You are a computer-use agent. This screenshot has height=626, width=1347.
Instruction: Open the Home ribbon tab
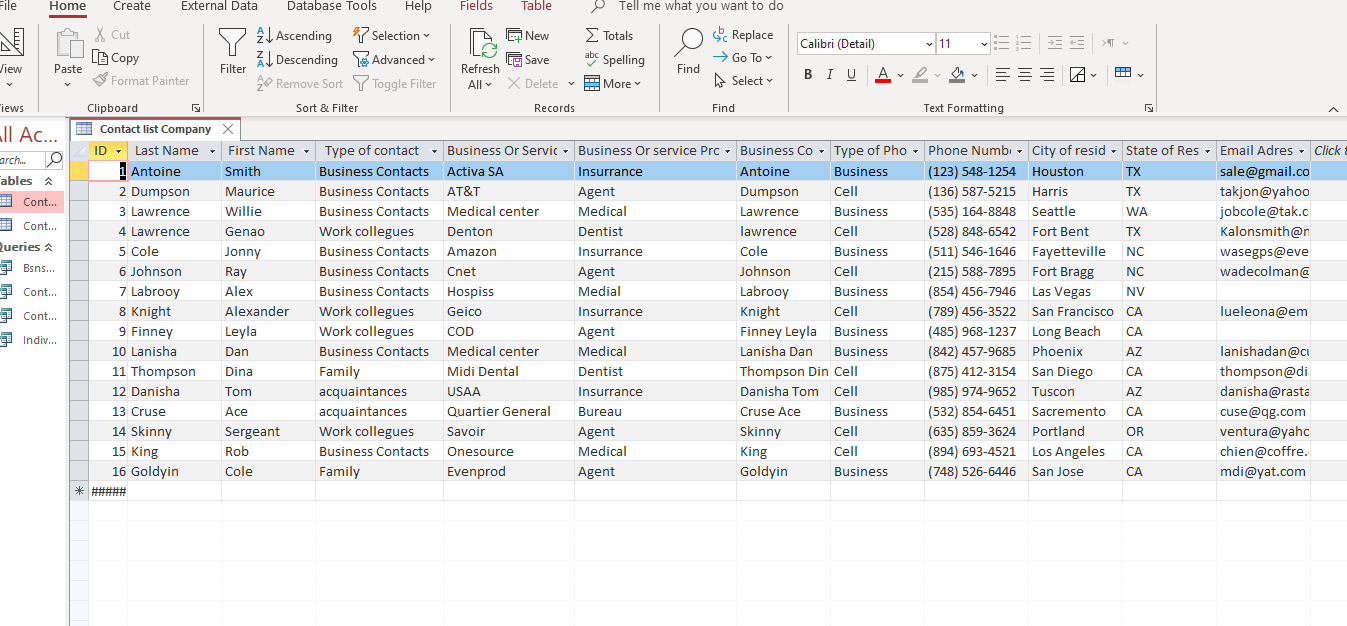click(x=67, y=7)
